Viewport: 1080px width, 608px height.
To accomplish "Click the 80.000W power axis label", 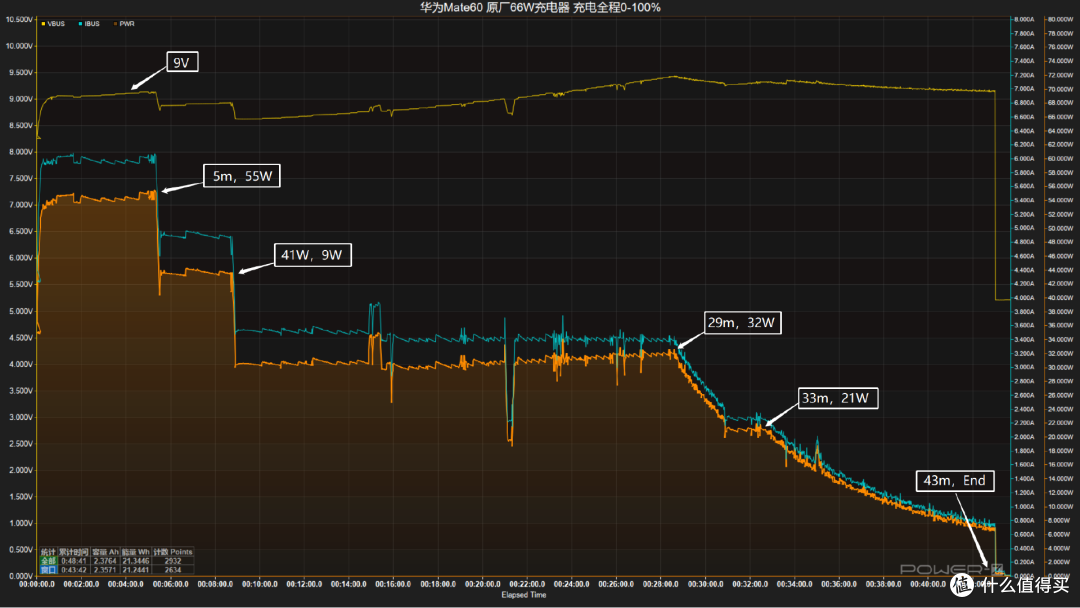I will [x=1060, y=19].
